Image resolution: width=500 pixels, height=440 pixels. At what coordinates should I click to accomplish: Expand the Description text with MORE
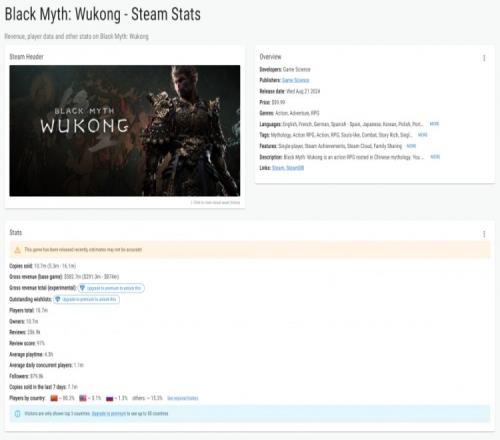coord(435,157)
